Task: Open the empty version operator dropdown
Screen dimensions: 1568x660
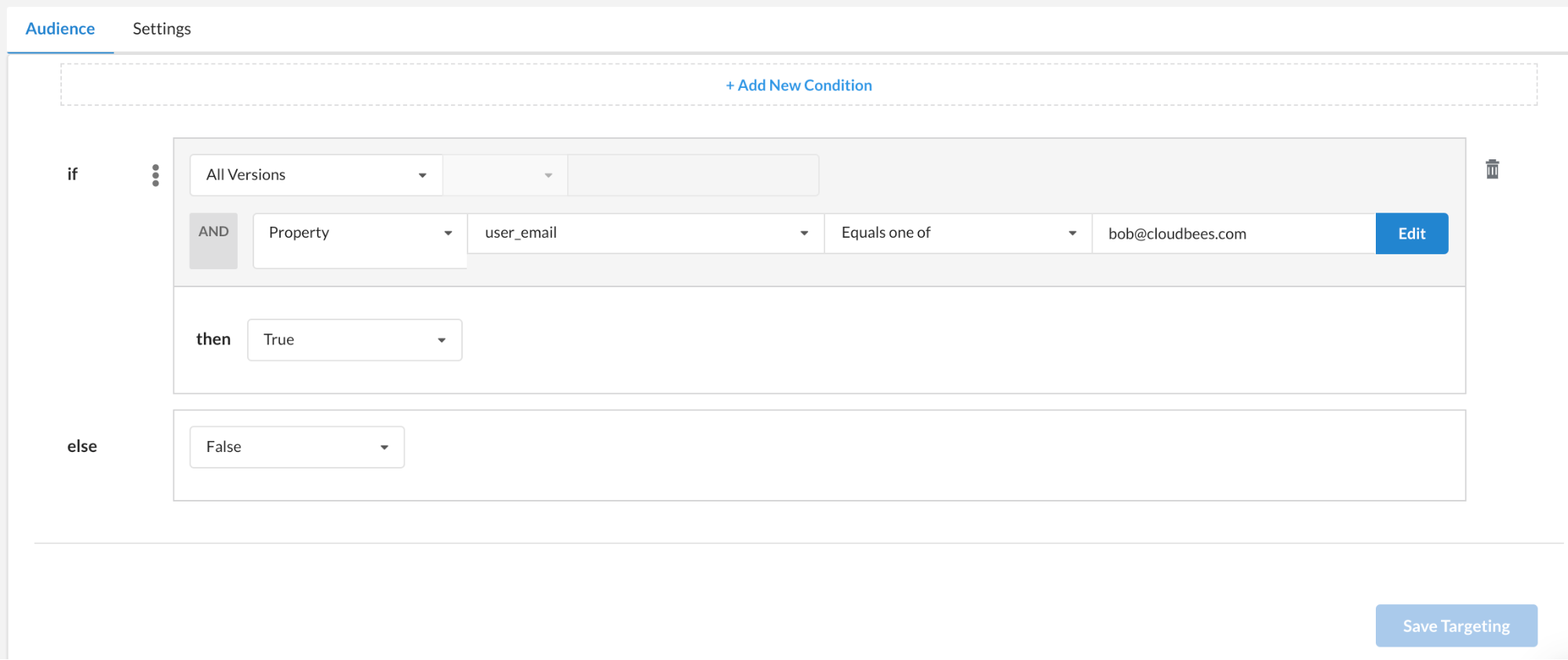Action: coord(505,175)
